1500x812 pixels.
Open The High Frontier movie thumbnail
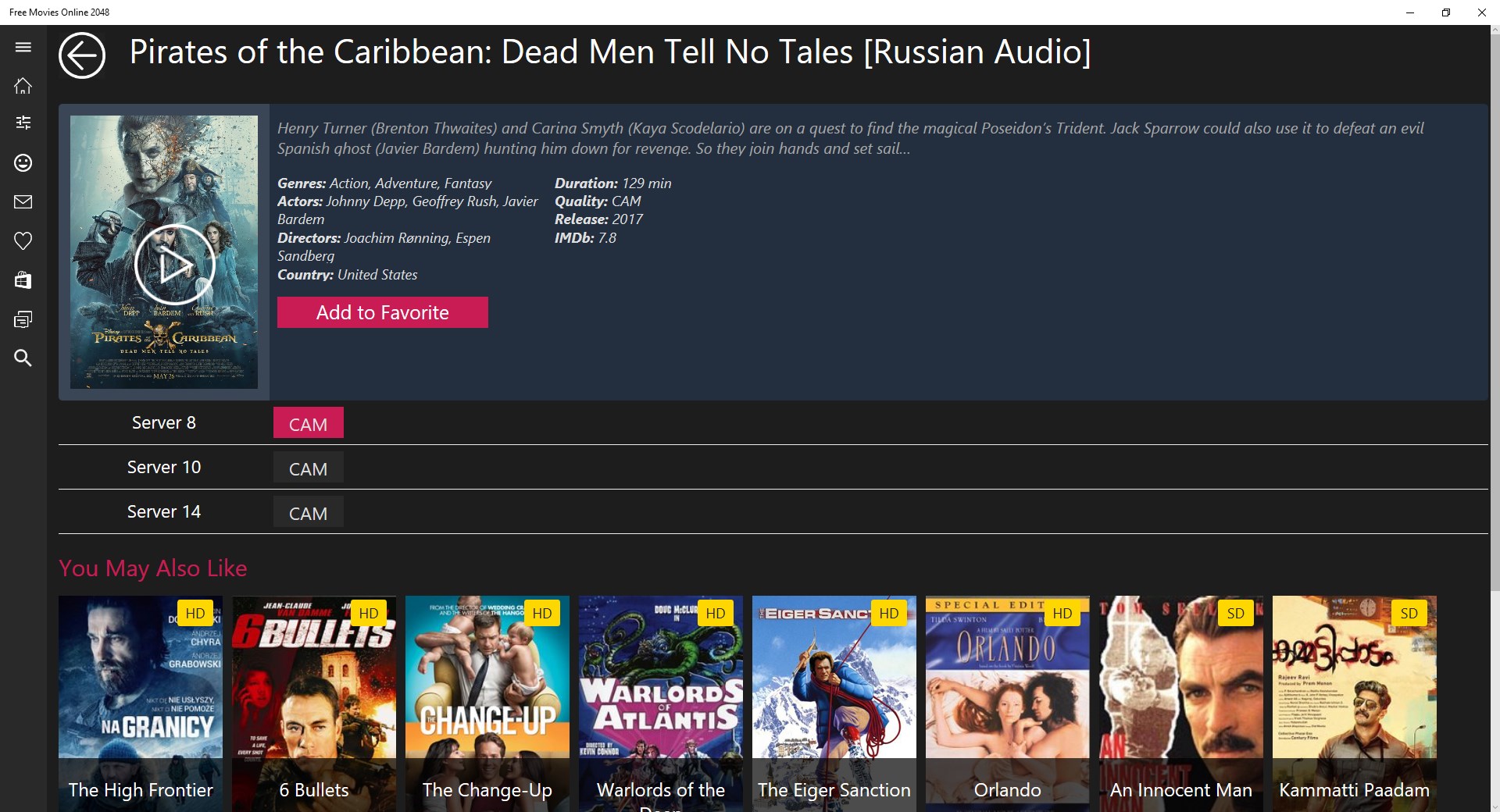click(x=141, y=704)
